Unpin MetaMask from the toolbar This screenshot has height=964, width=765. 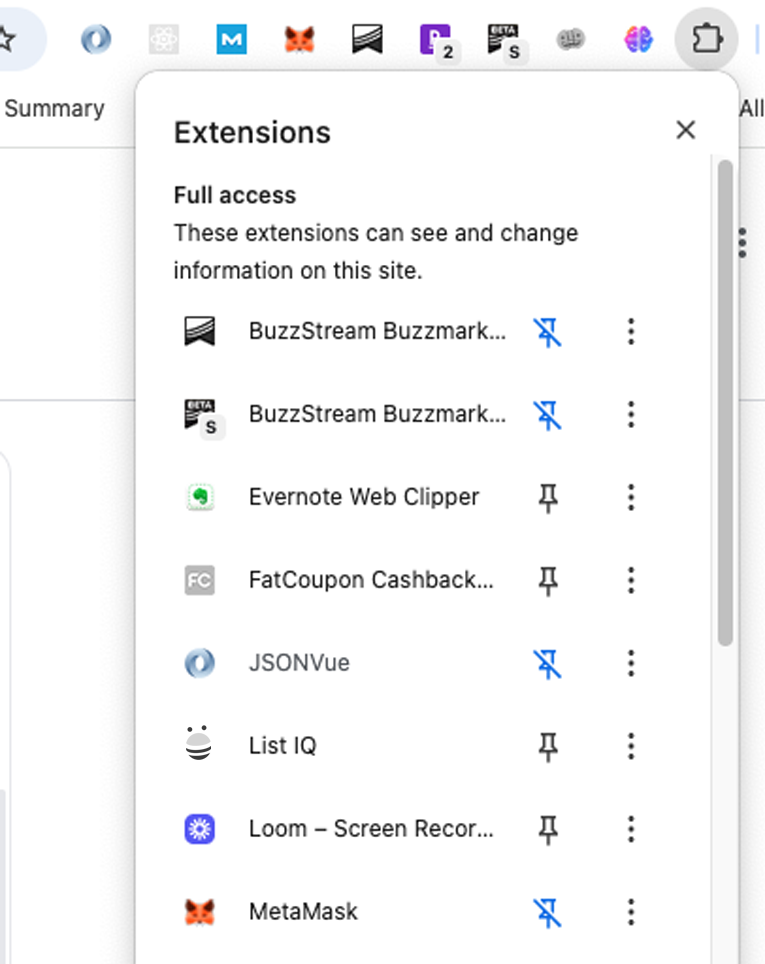coord(547,912)
